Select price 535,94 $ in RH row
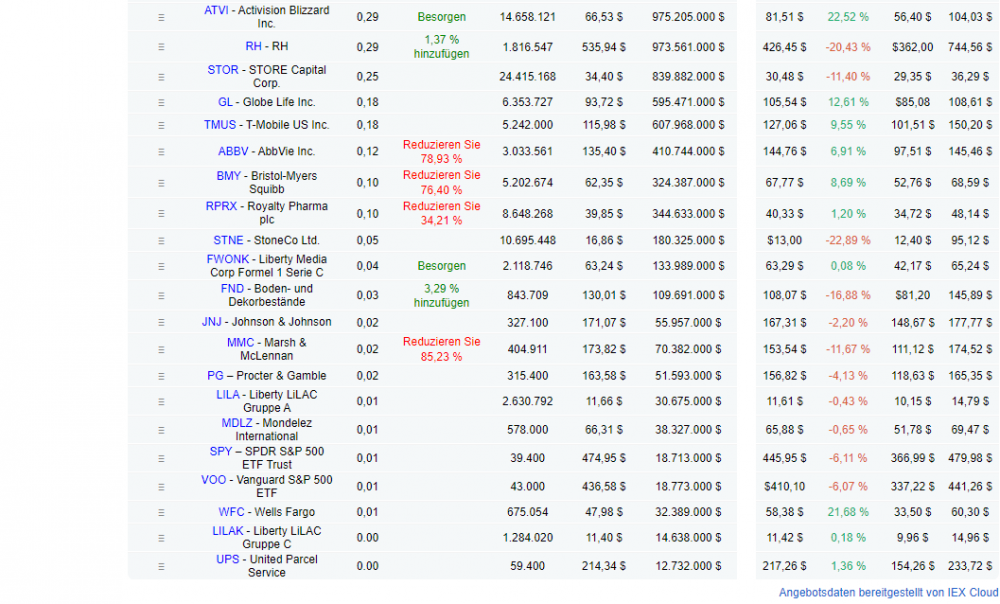 pyautogui.click(x=603, y=47)
